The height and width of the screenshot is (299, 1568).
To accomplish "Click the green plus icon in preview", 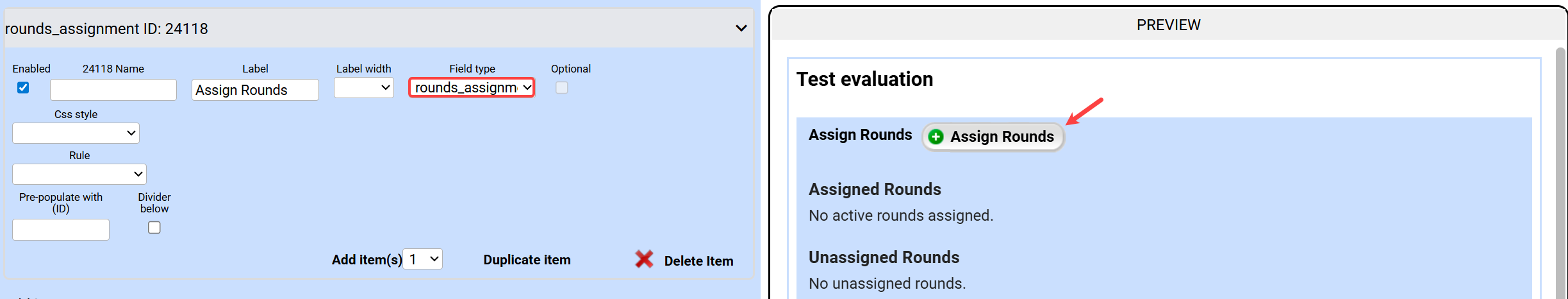I will pos(936,137).
